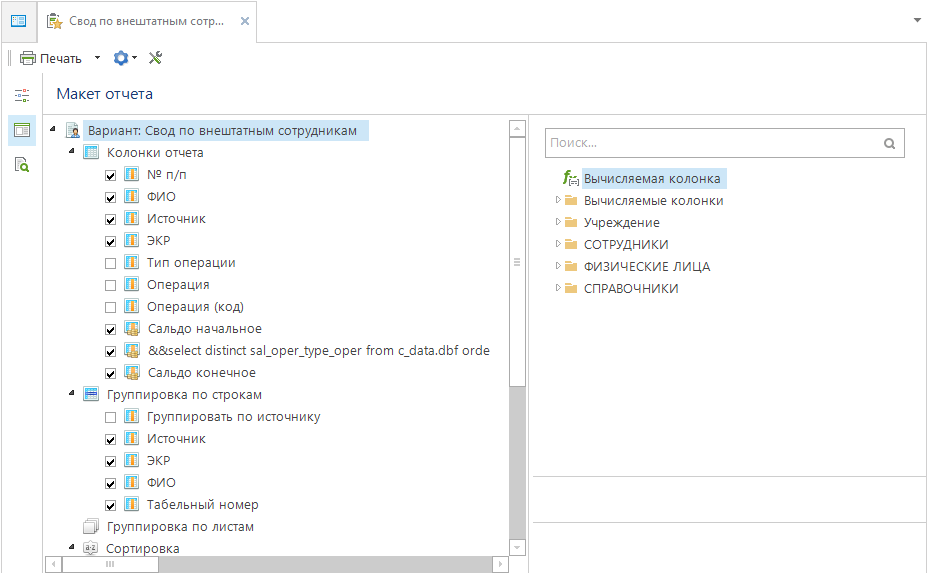Open the gear settings dropdown in toolbar
Image resolution: width=927 pixels, height=573 pixels.
click(x=125, y=58)
